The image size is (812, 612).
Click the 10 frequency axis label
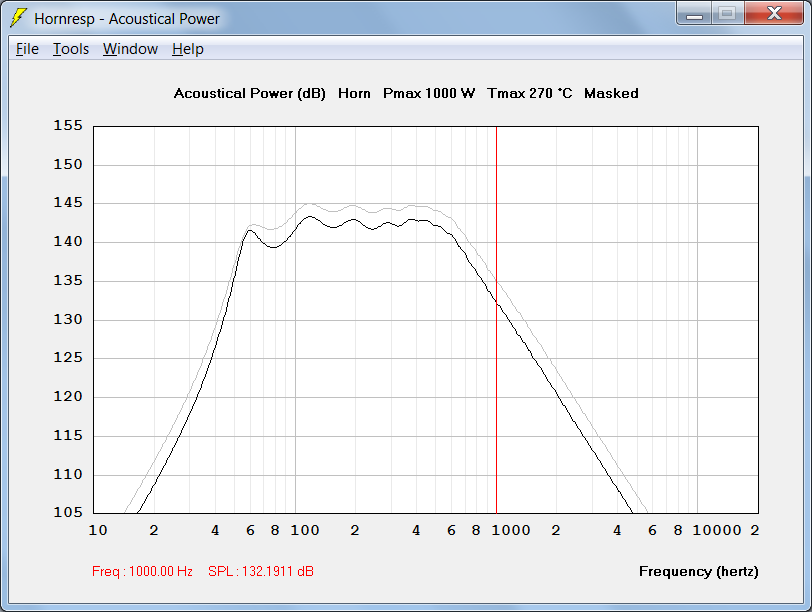(98, 531)
